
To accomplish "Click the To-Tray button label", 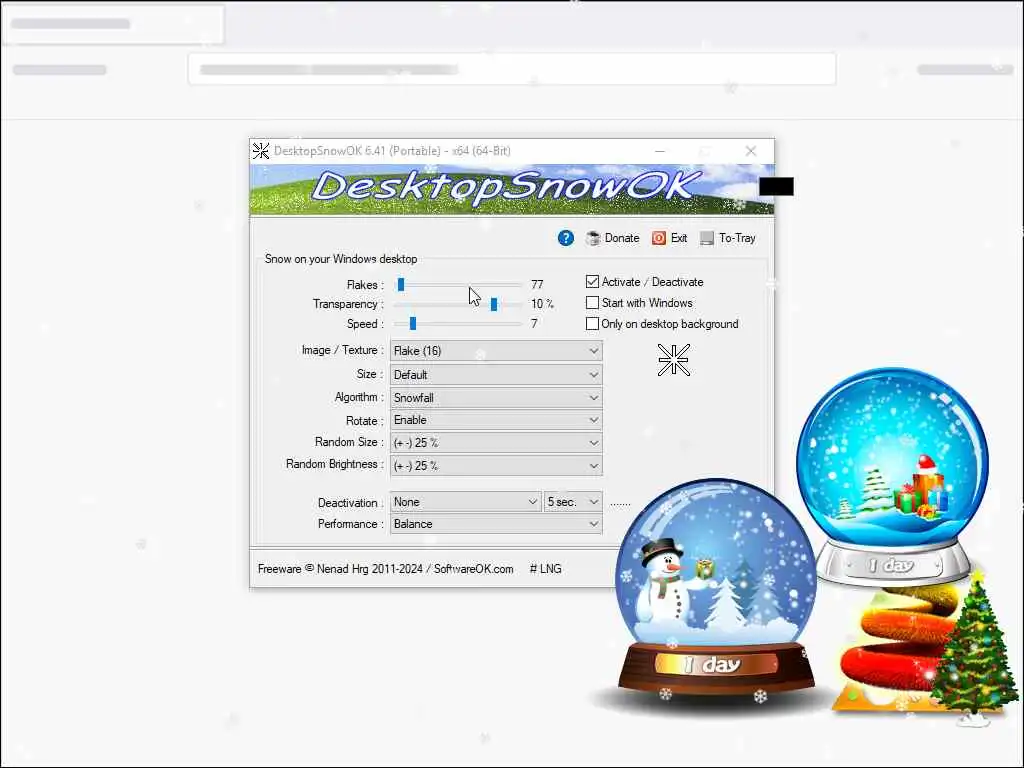I will (737, 238).
